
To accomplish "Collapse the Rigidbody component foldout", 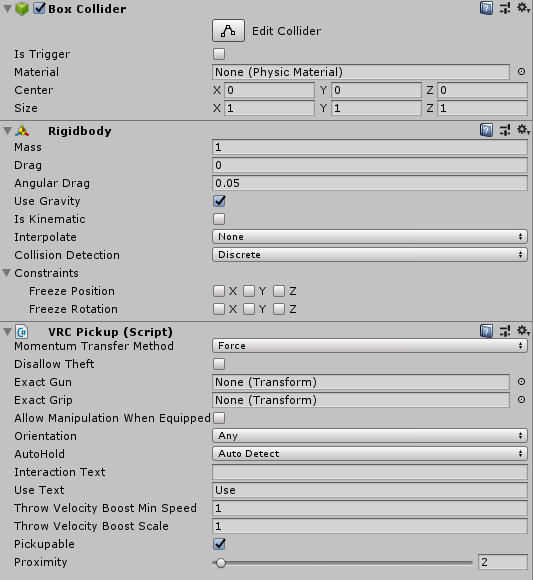I will [7, 131].
